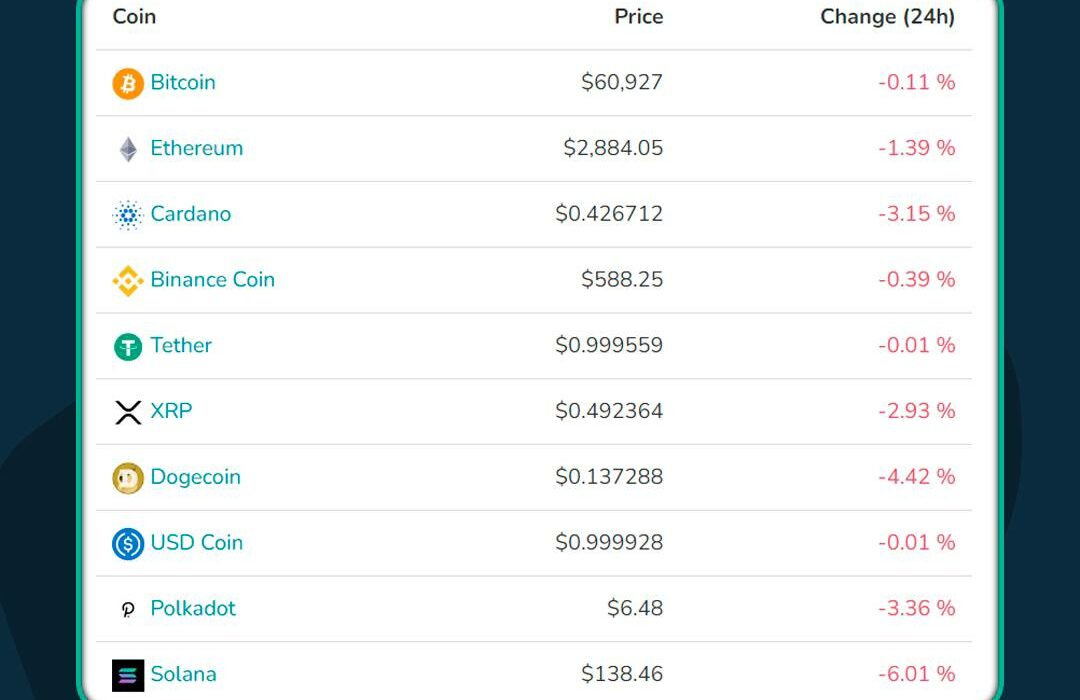The image size is (1080, 700).
Task: Click the black XRP logo icon
Action: [x=128, y=412]
